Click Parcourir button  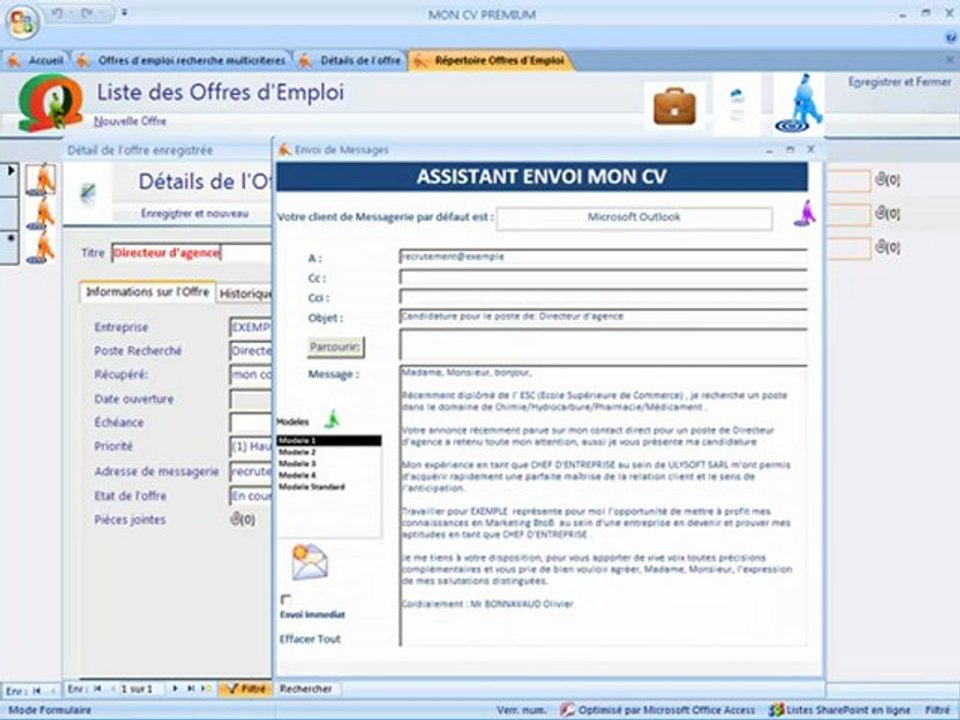pos(335,347)
